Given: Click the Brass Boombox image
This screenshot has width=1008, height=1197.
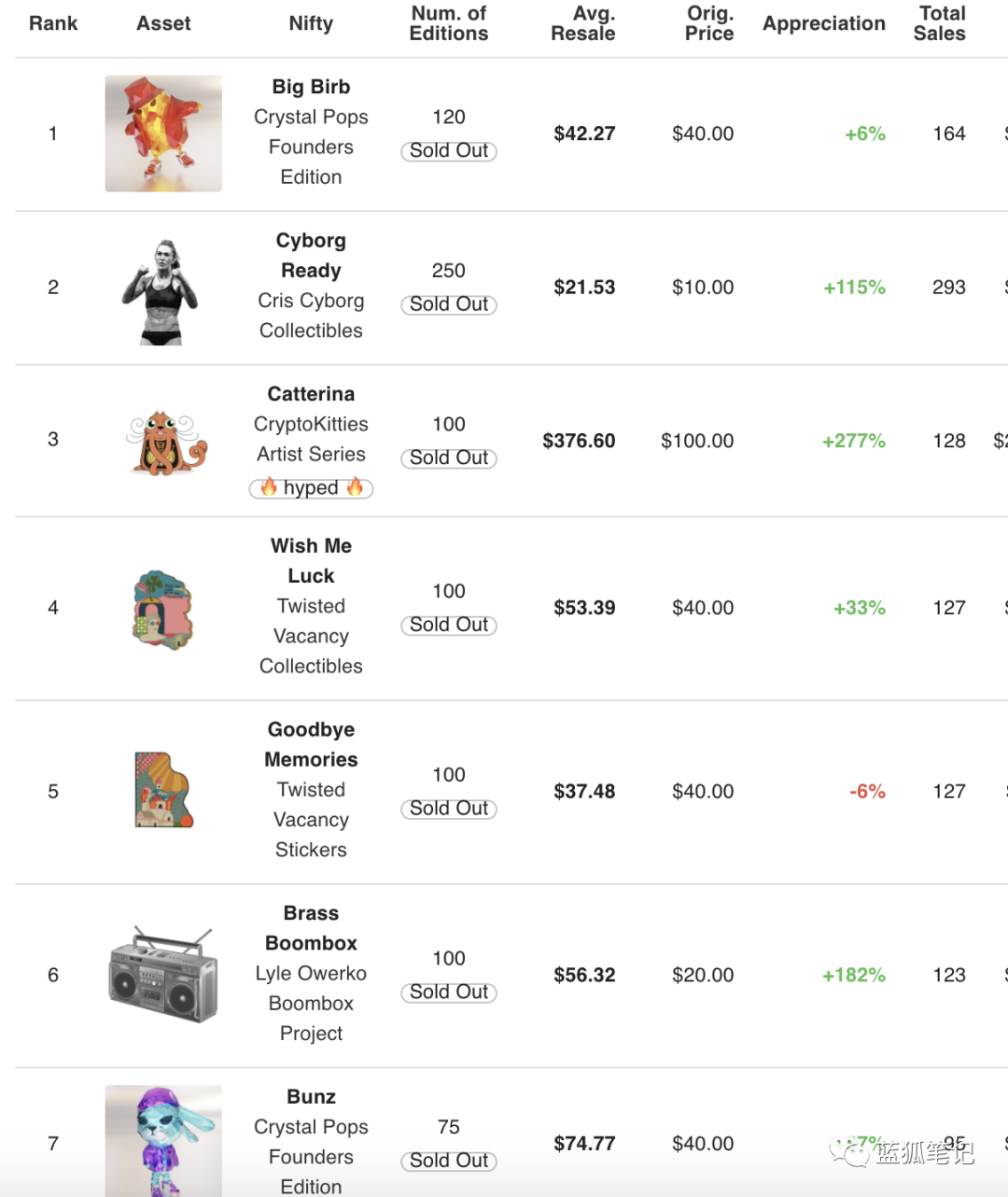Looking at the screenshot, I should (163, 975).
